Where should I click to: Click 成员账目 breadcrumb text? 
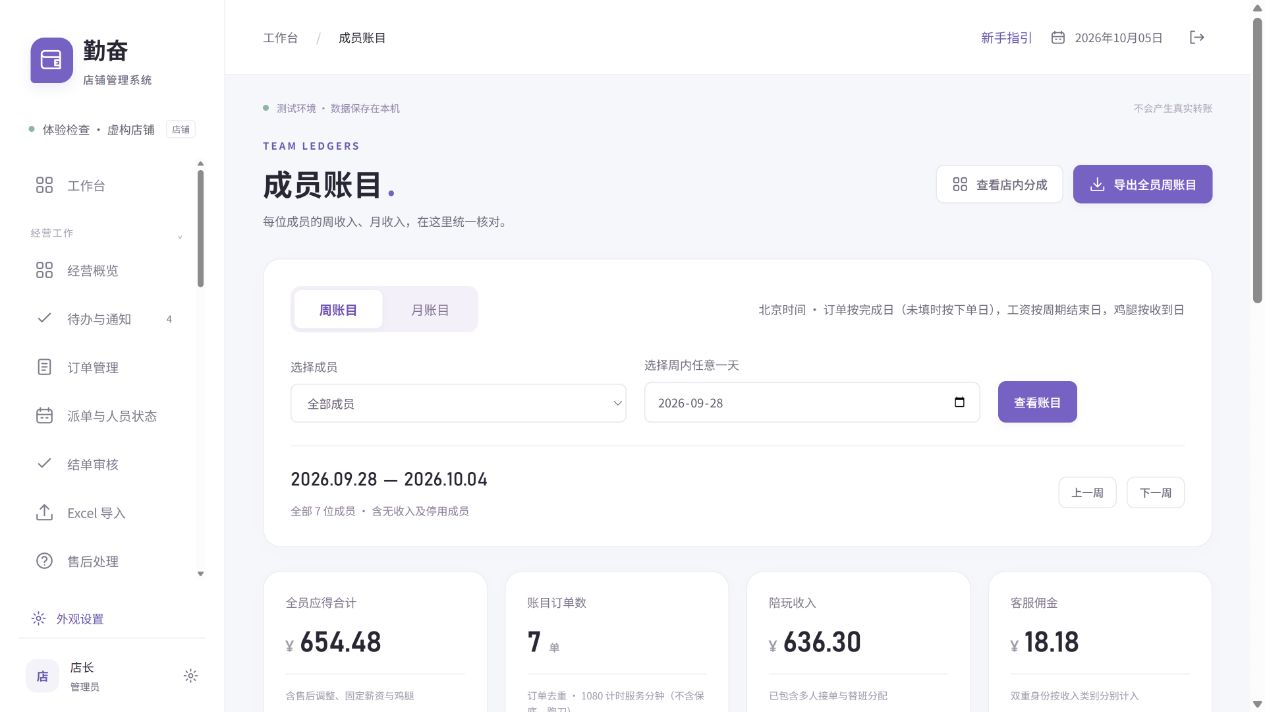tap(362, 38)
